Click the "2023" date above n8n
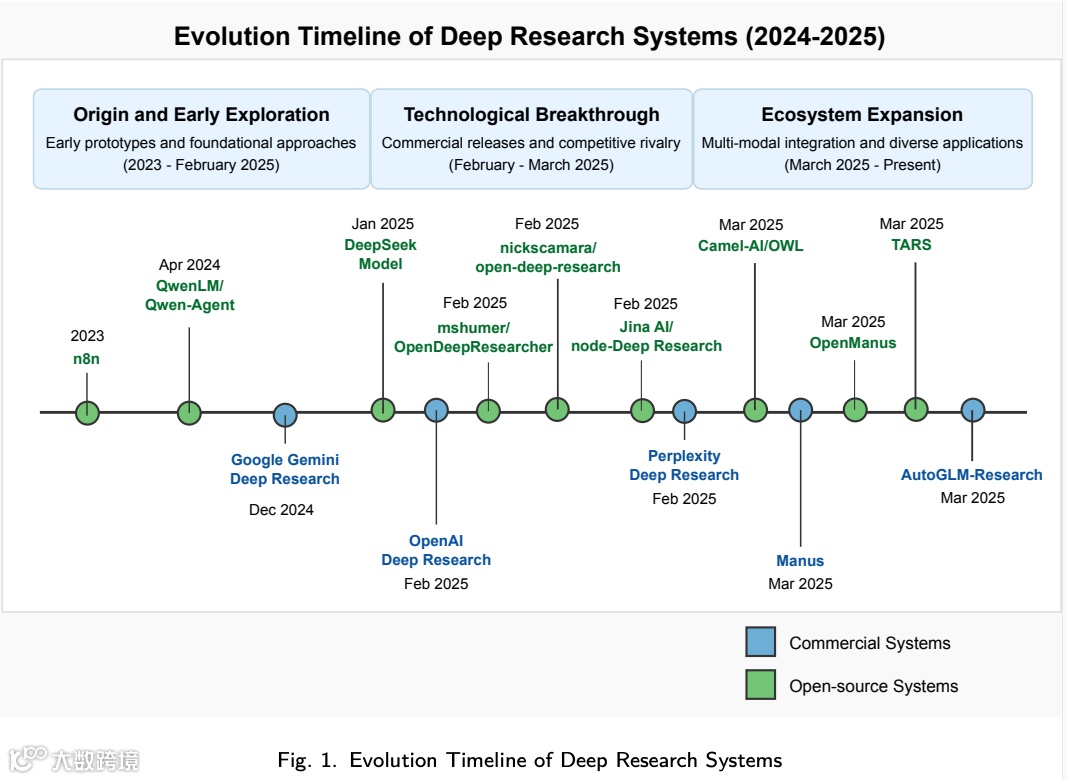 pyautogui.click(x=87, y=336)
